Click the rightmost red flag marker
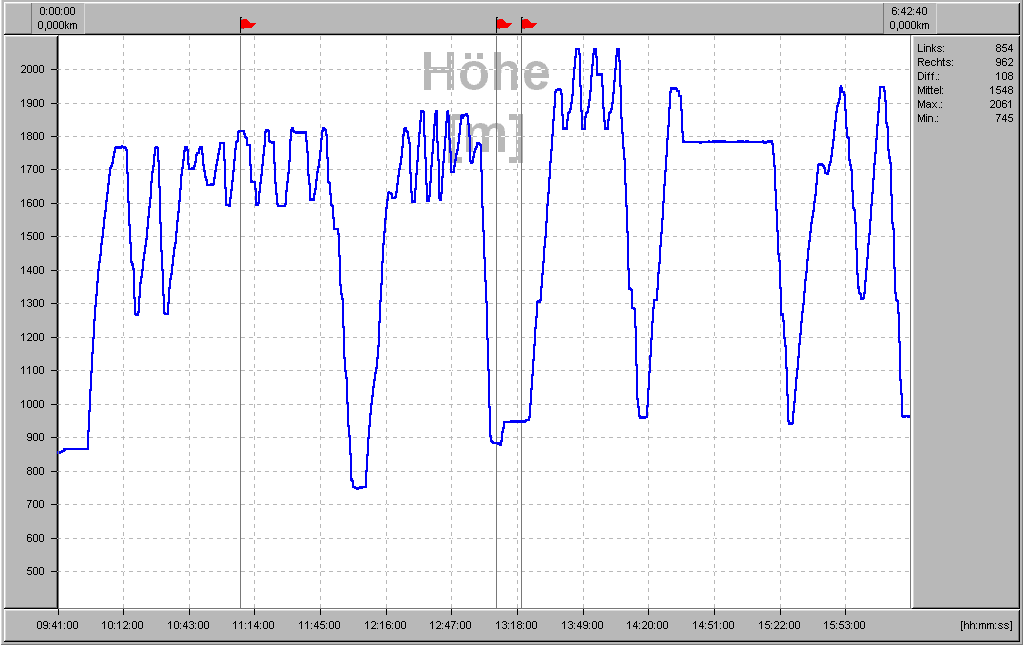The height and width of the screenshot is (645, 1023). click(529, 23)
